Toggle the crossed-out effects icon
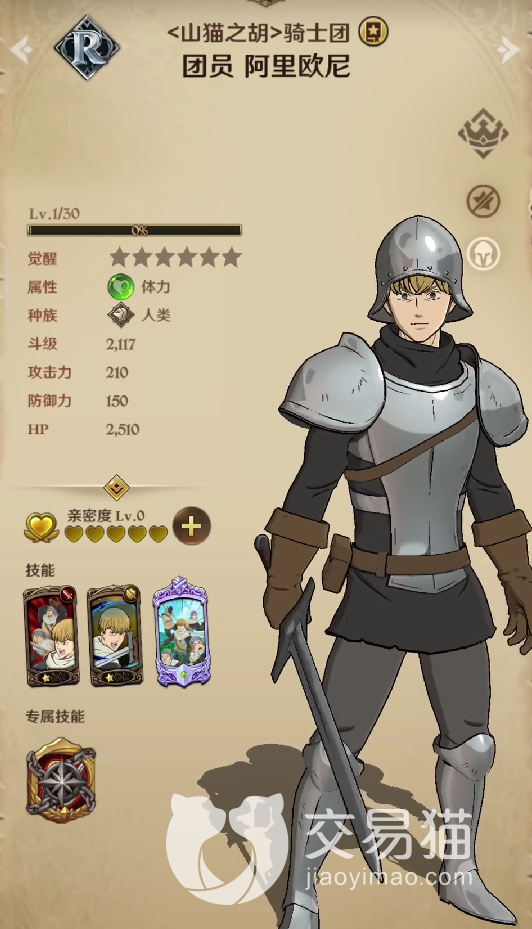 (483, 201)
